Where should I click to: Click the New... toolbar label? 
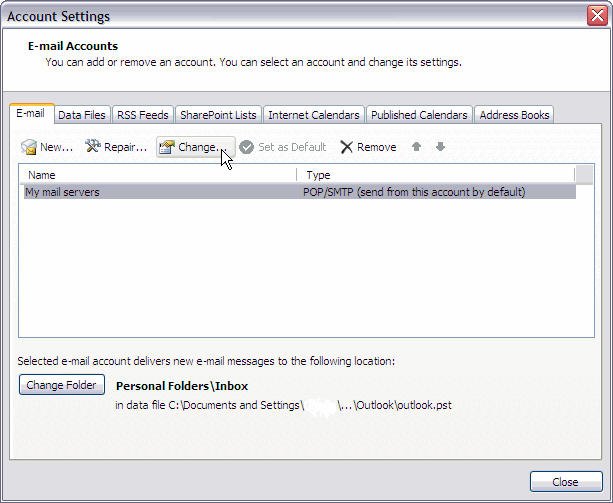pyautogui.click(x=57, y=147)
